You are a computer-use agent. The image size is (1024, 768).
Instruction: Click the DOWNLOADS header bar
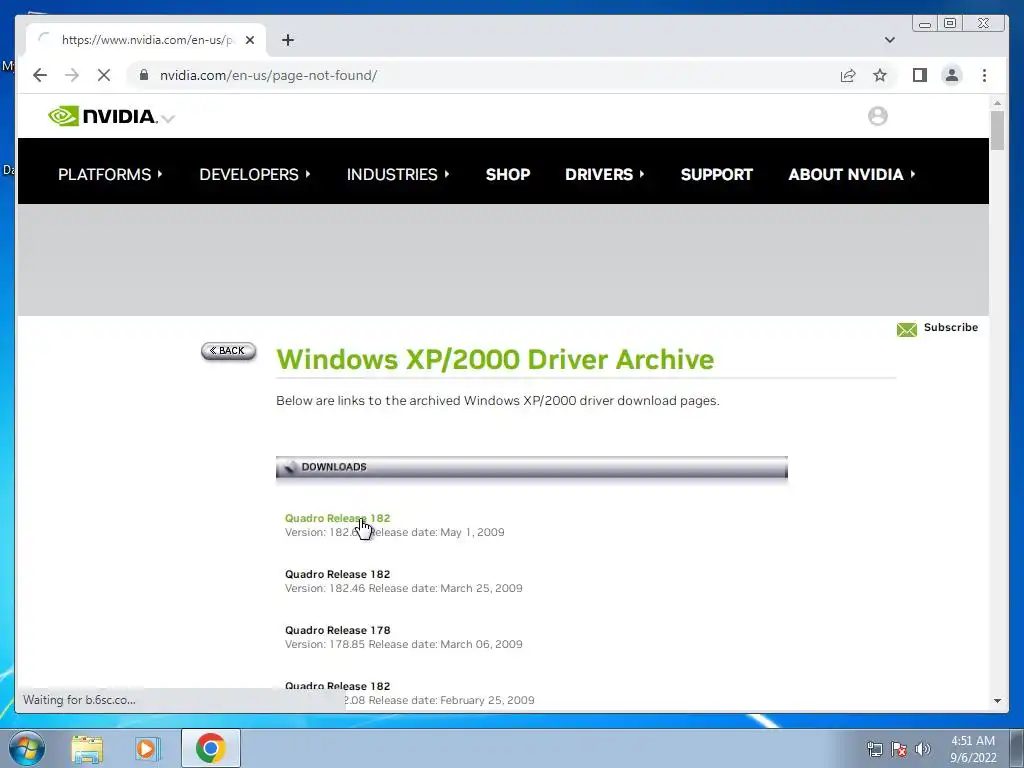click(532, 467)
